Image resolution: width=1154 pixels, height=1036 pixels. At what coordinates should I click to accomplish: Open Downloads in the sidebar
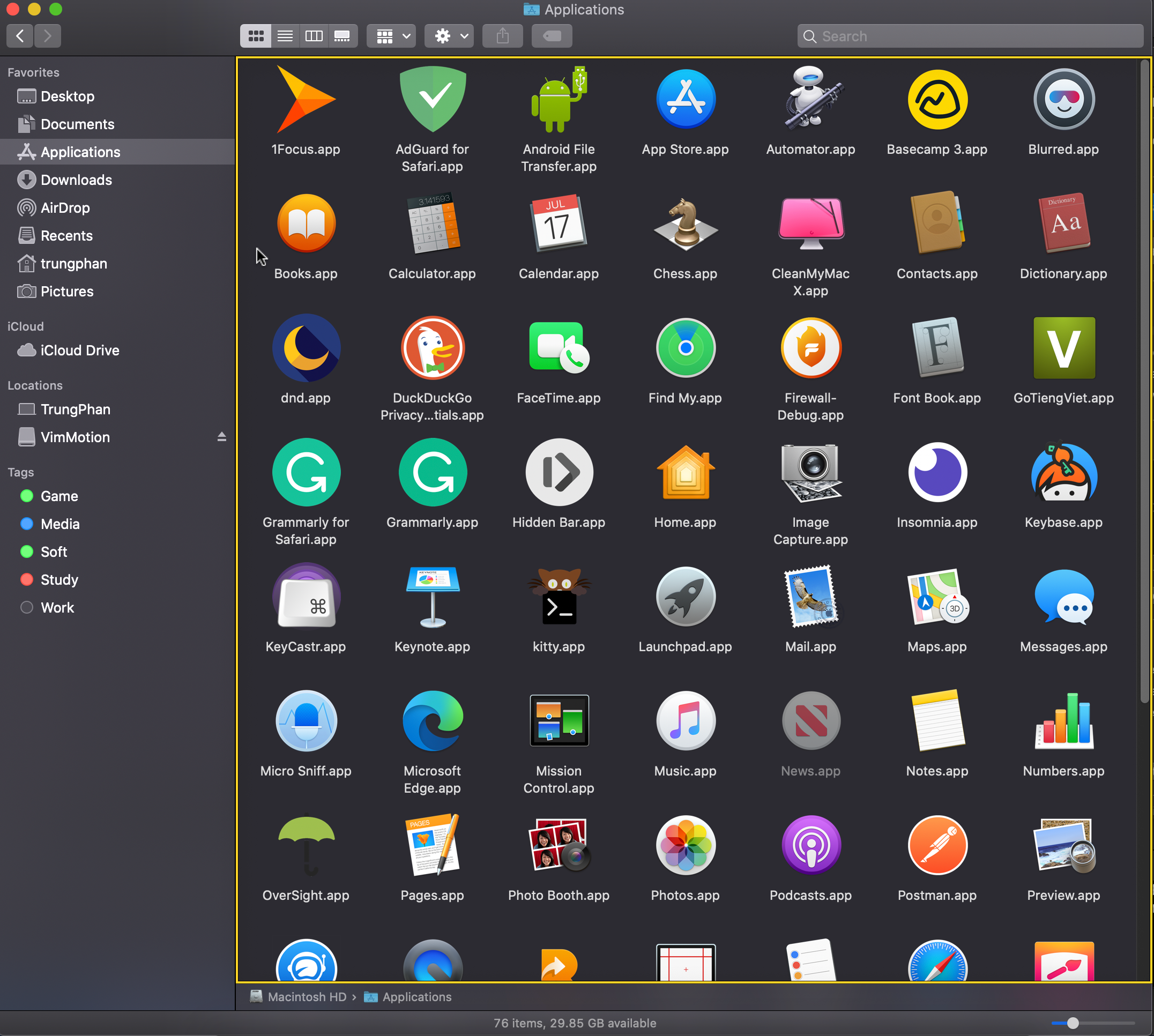tap(76, 180)
